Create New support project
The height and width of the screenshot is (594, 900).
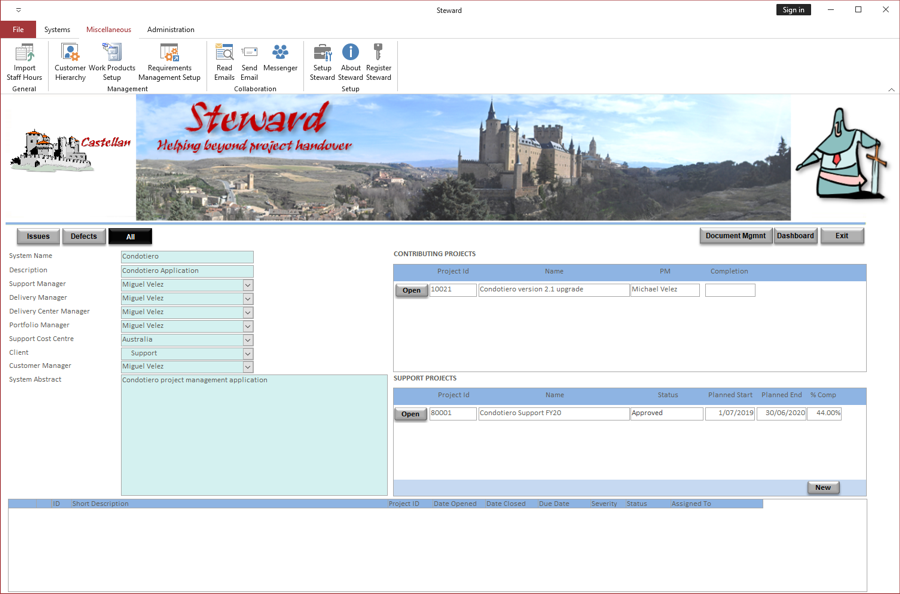823,487
